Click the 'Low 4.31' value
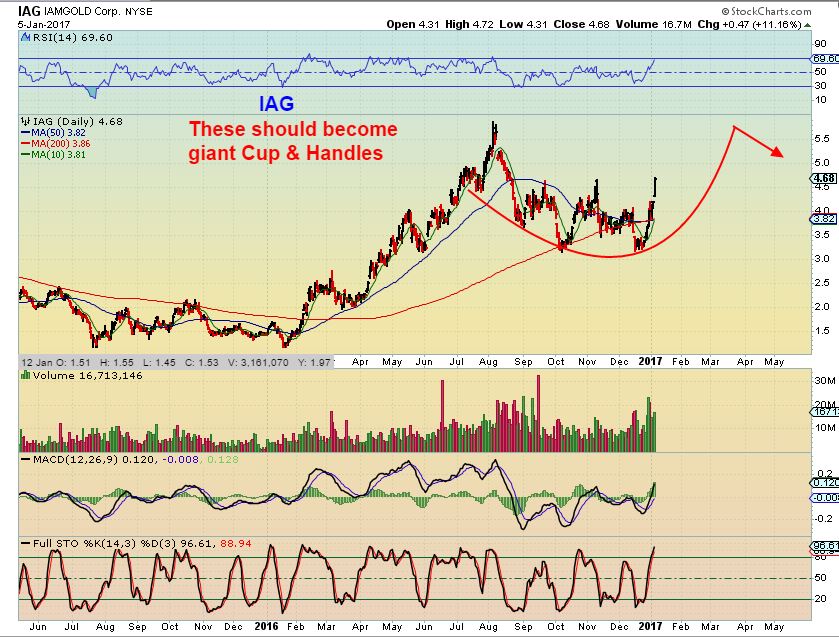 [523, 25]
